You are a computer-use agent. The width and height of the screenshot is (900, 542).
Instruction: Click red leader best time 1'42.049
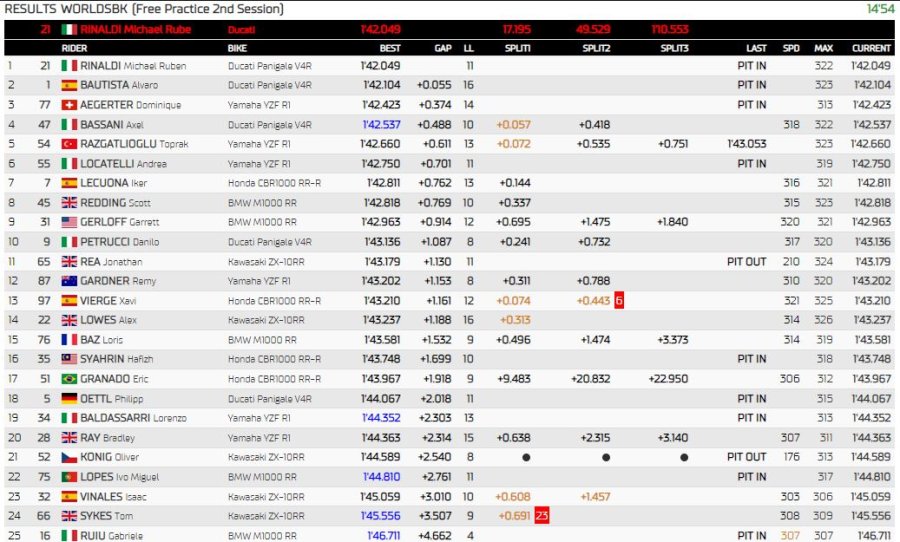pos(381,29)
